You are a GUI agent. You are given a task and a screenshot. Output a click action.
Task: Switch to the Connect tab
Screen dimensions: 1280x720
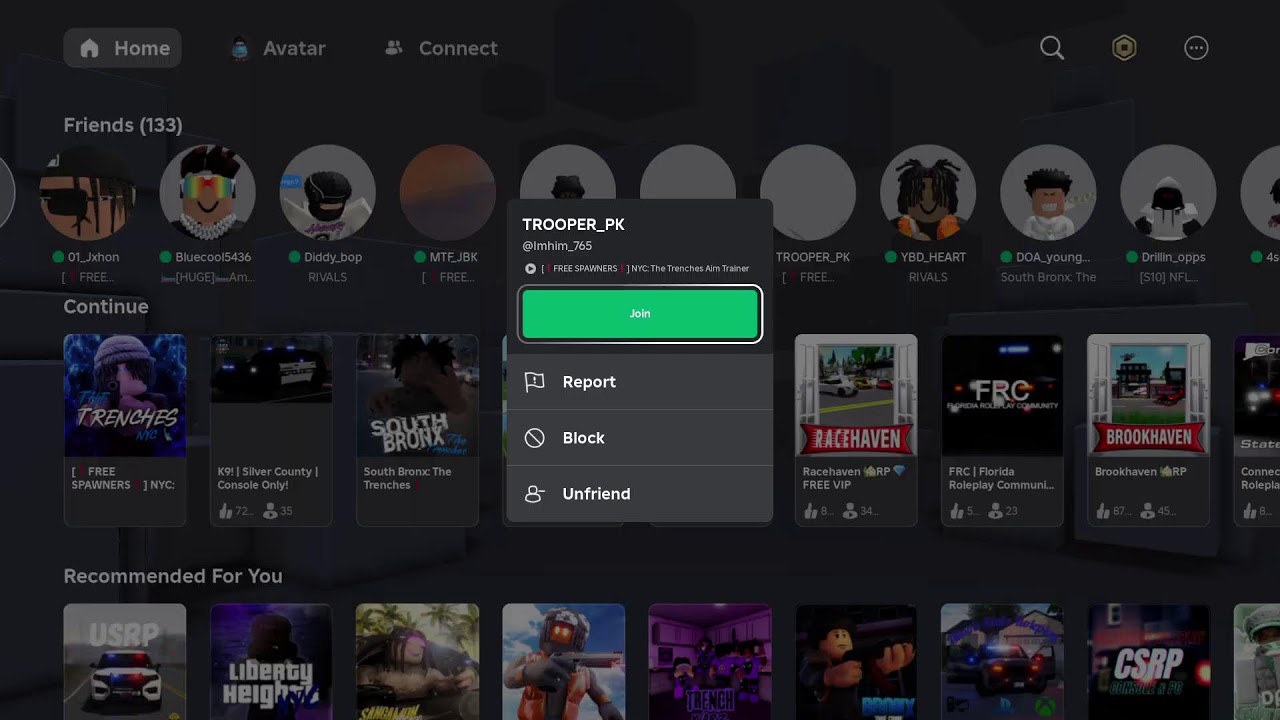point(441,48)
